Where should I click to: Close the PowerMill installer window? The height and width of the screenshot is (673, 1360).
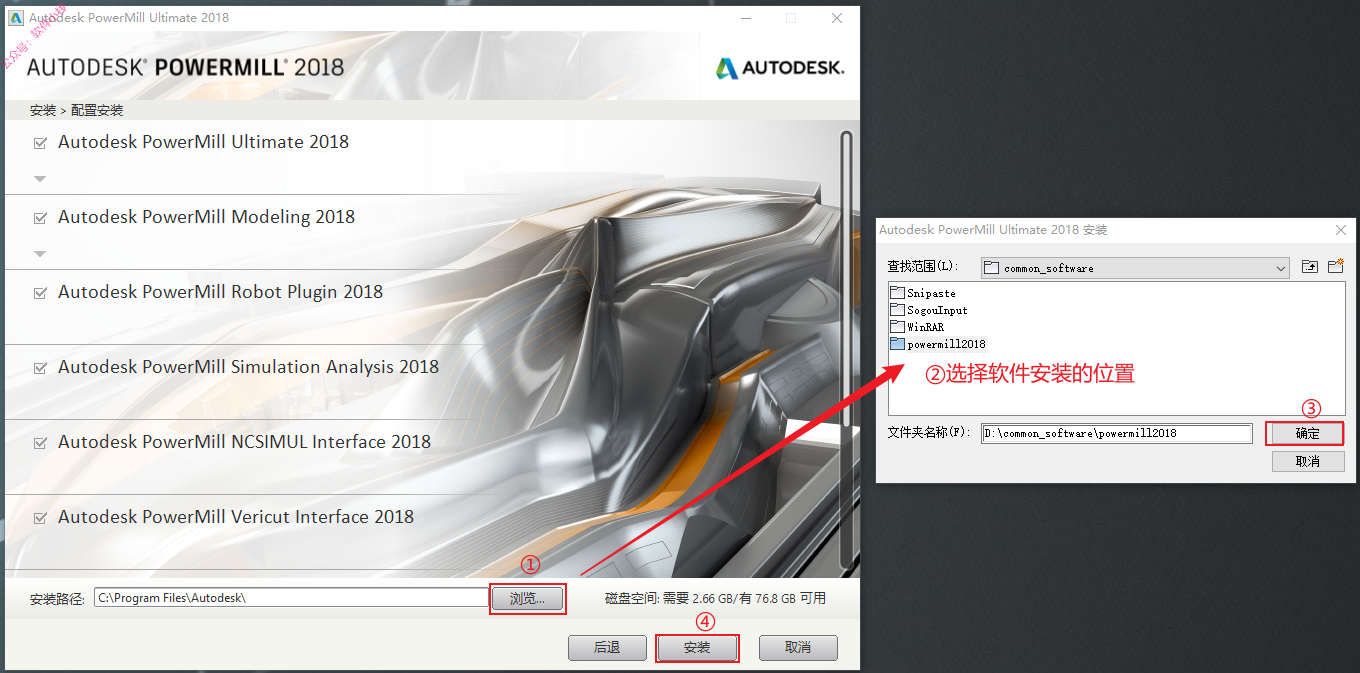tap(837, 17)
